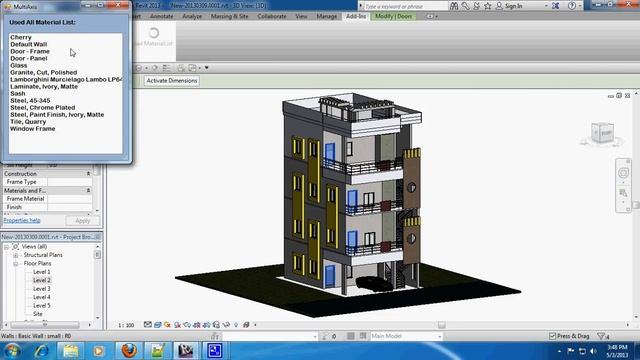
Task: Click the ViewCube in the 3D view
Action: [x=602, y=133]
